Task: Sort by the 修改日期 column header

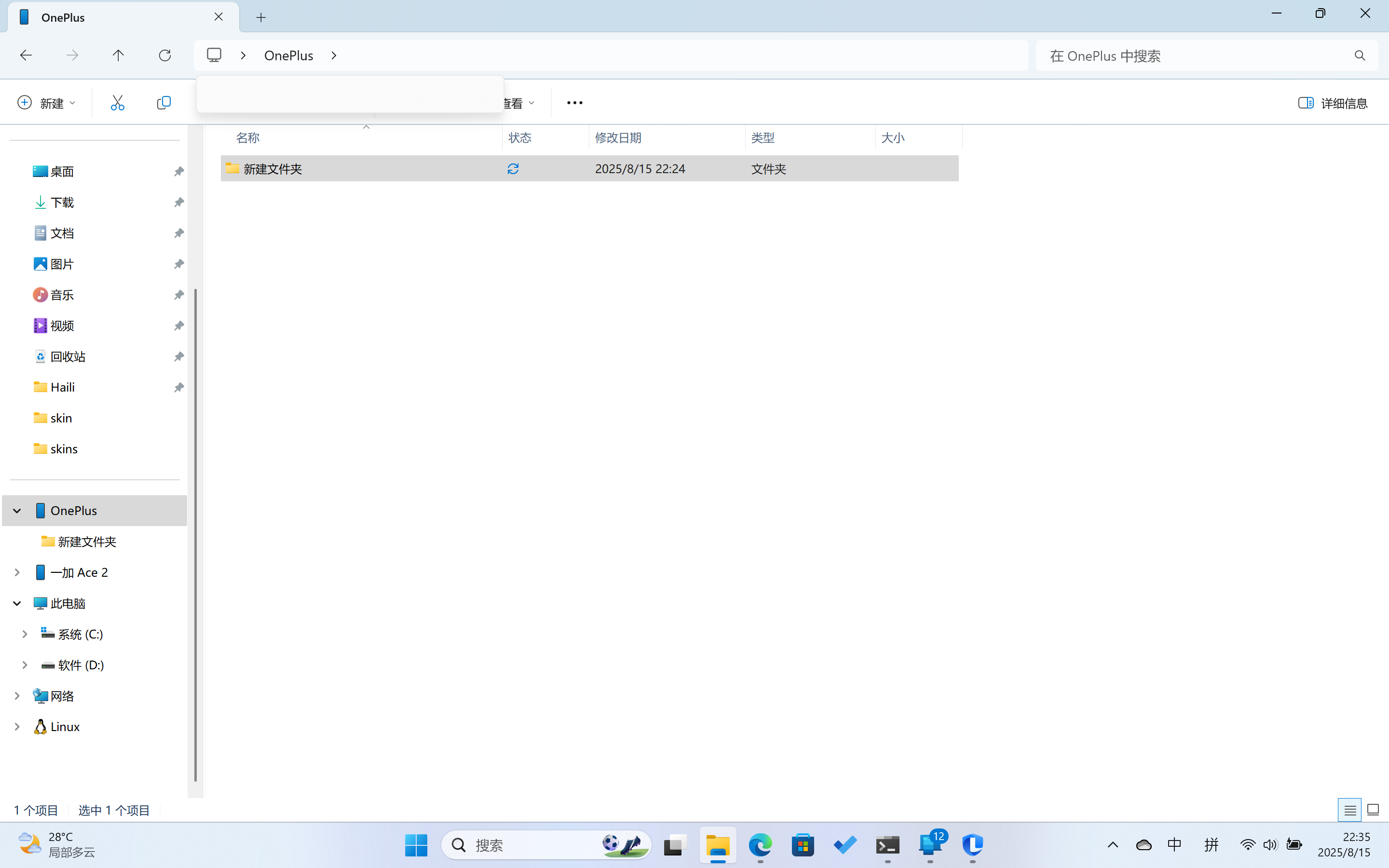Action: coord(618,138)
